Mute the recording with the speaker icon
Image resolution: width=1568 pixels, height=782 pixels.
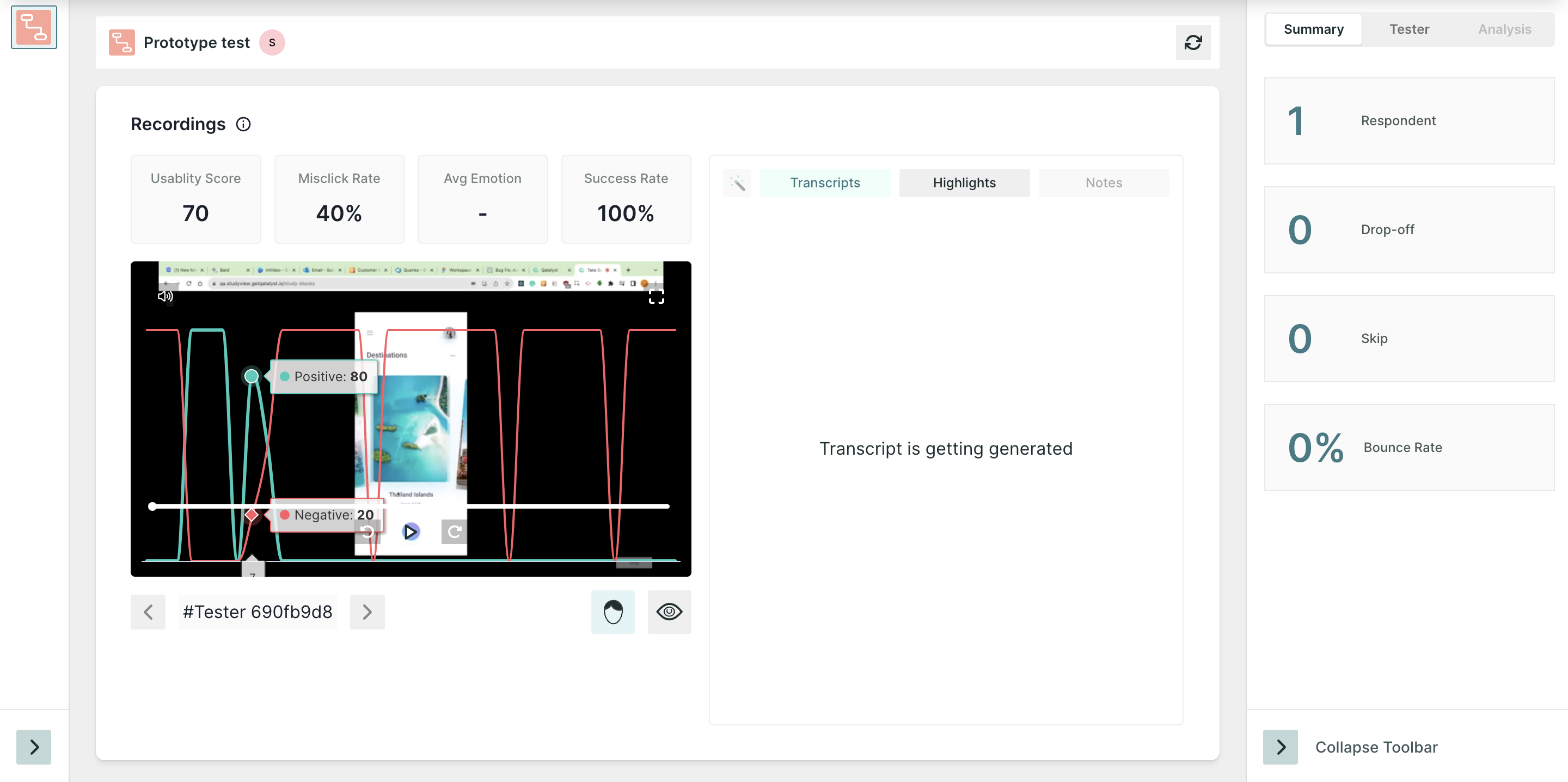point(165,296)
